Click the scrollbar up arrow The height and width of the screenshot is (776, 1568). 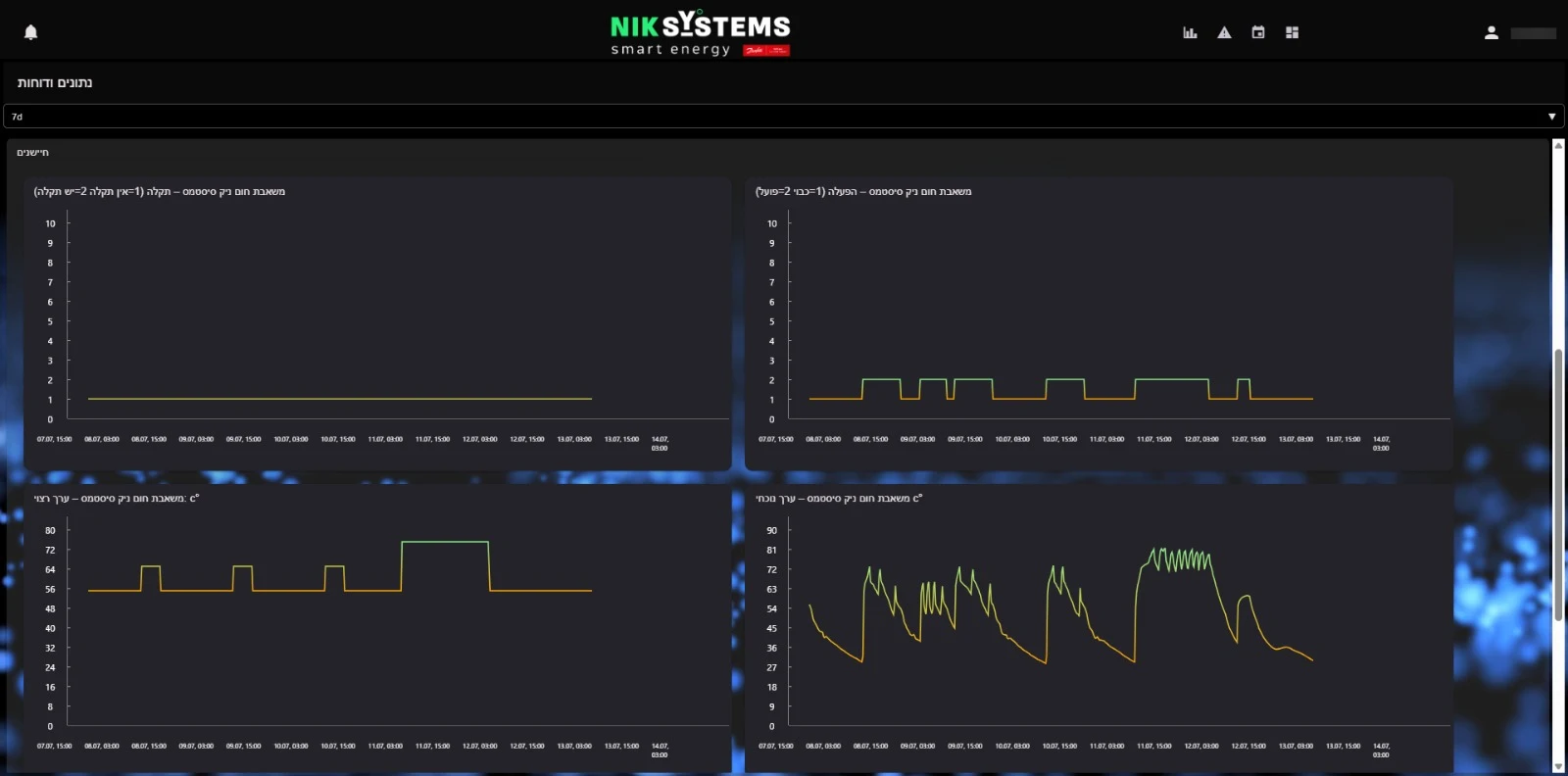[x=1558, y=146]
